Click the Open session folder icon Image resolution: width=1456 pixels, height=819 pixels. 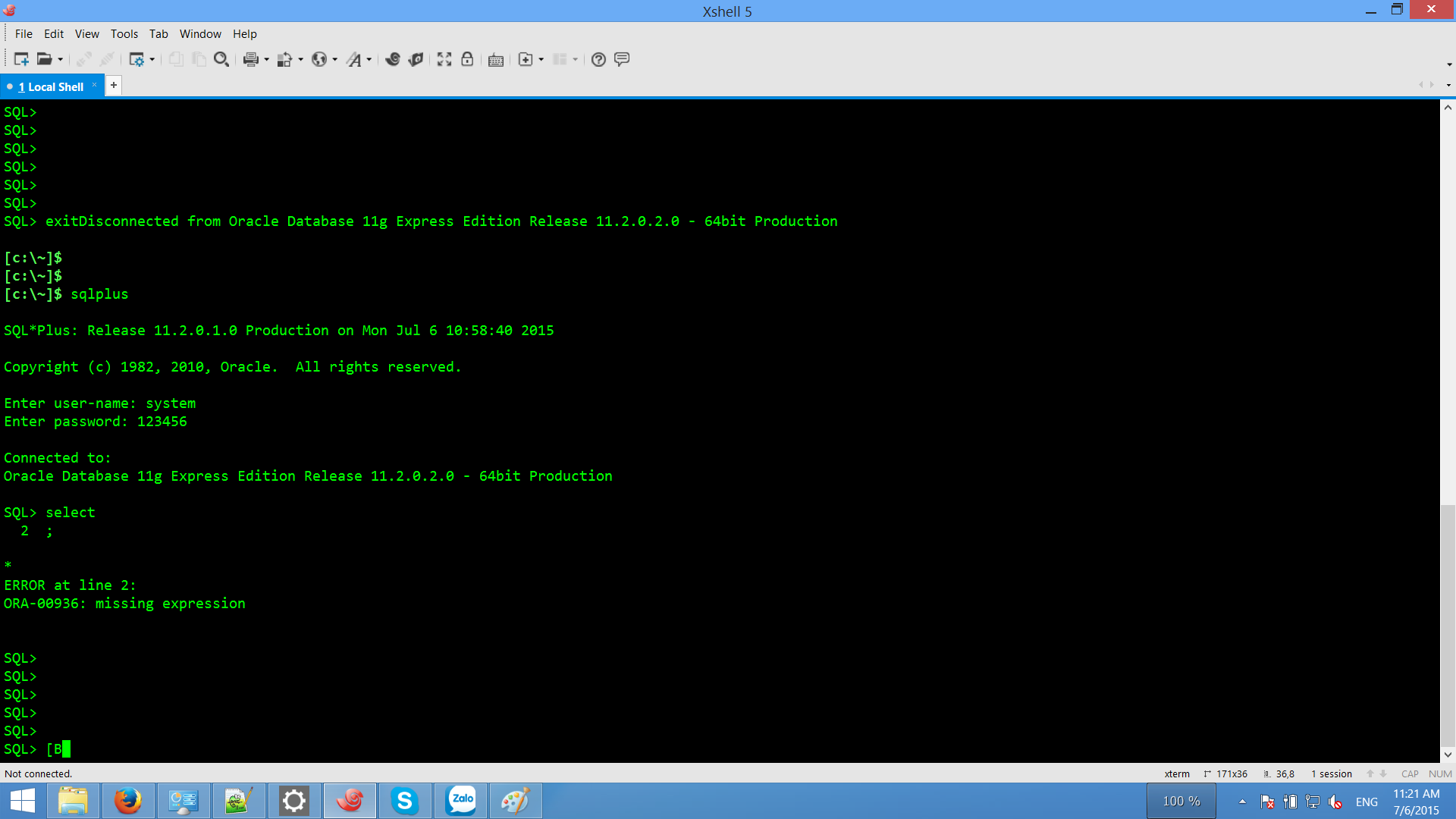(x=45, y=59)
